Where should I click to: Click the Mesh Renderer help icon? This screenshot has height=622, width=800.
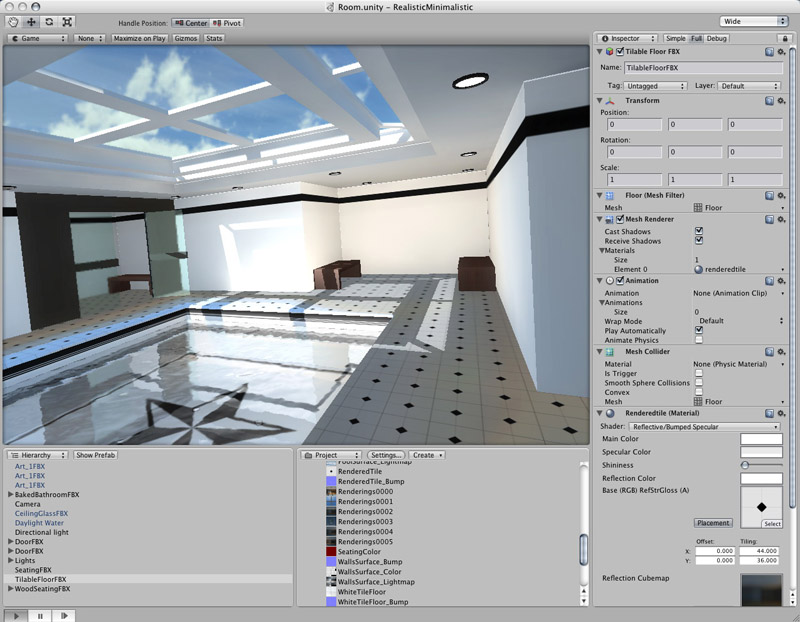(x=769, y=219)
